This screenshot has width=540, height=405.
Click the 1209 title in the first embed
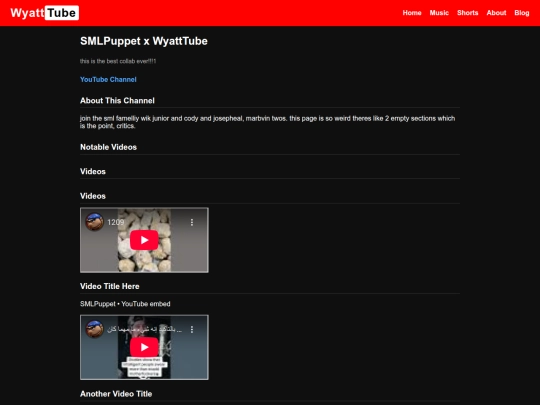(x=115, y=222)
